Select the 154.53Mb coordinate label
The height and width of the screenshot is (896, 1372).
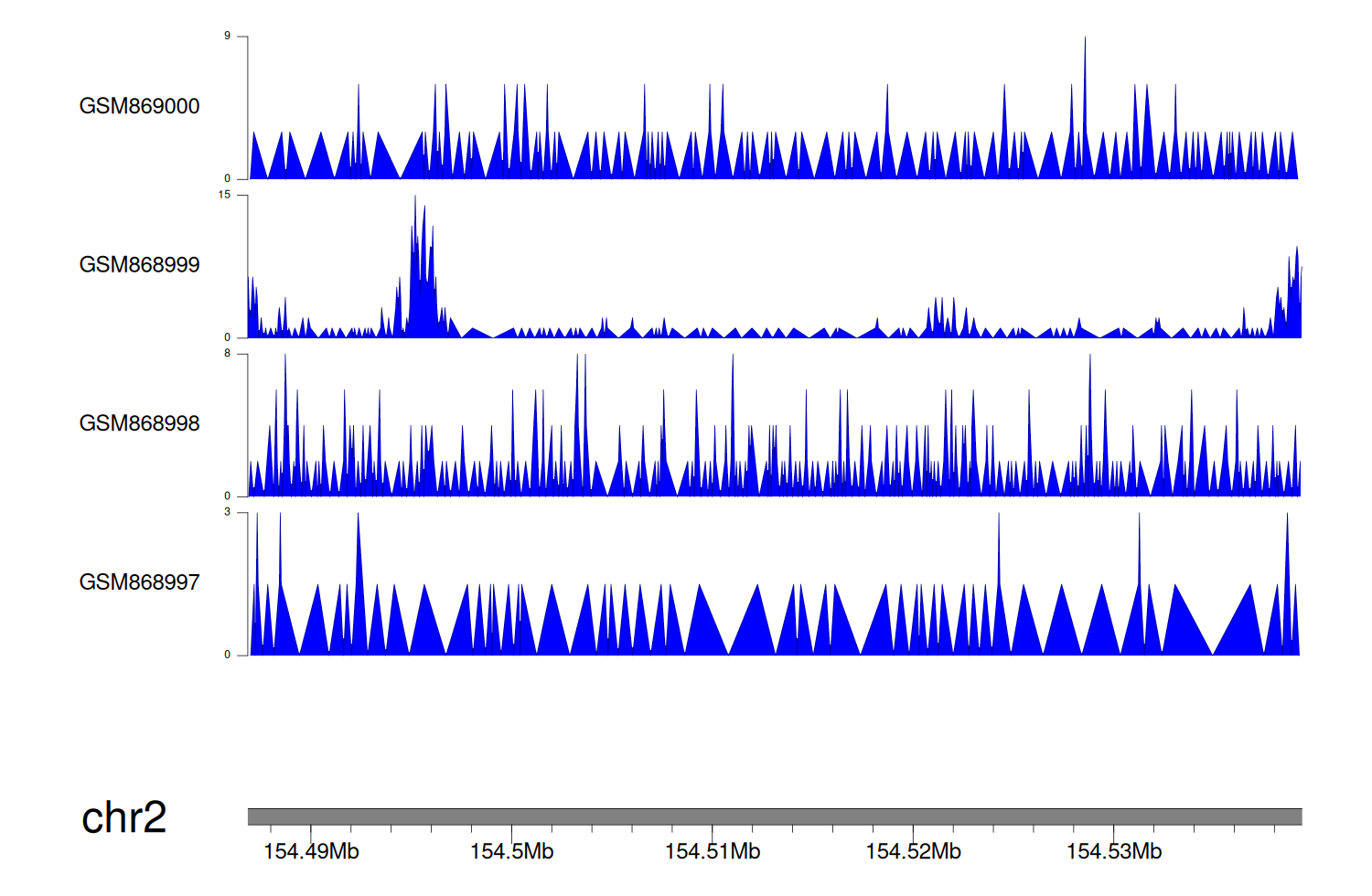[1113, 852]
